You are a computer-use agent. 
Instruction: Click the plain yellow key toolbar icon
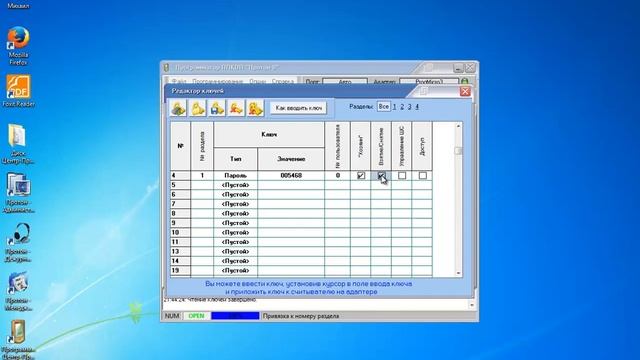point(198,108)
